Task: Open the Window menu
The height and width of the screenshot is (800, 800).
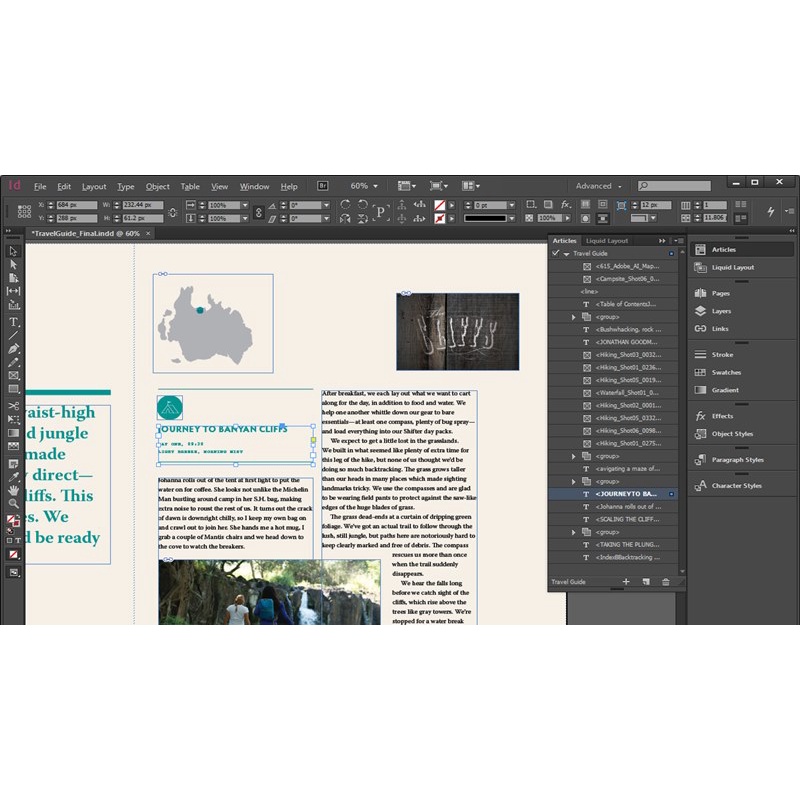Action: pos(255,186)
